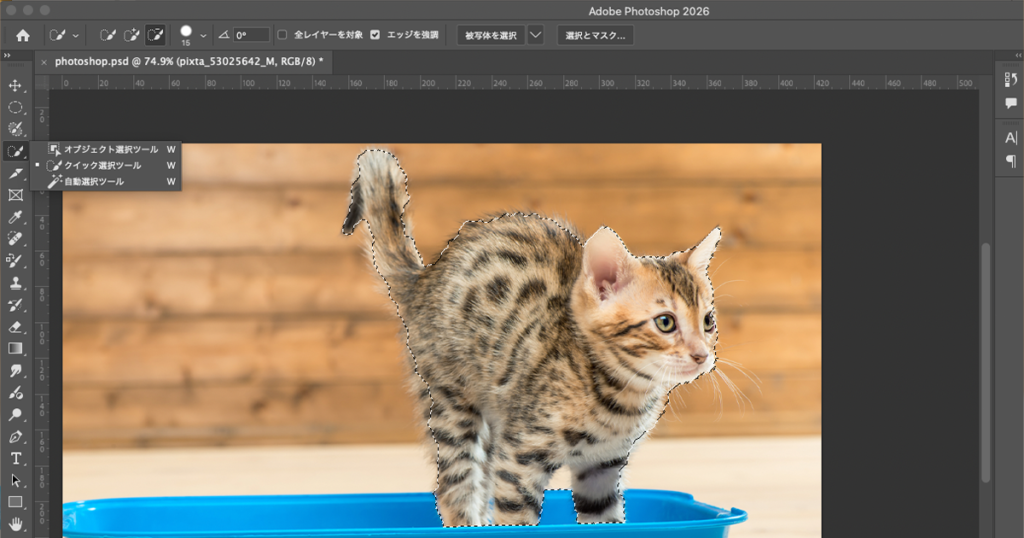Viewport: 1024px width, 538px height.
Task: Open the tool preset picker dropdown
Action: point(76,35)
